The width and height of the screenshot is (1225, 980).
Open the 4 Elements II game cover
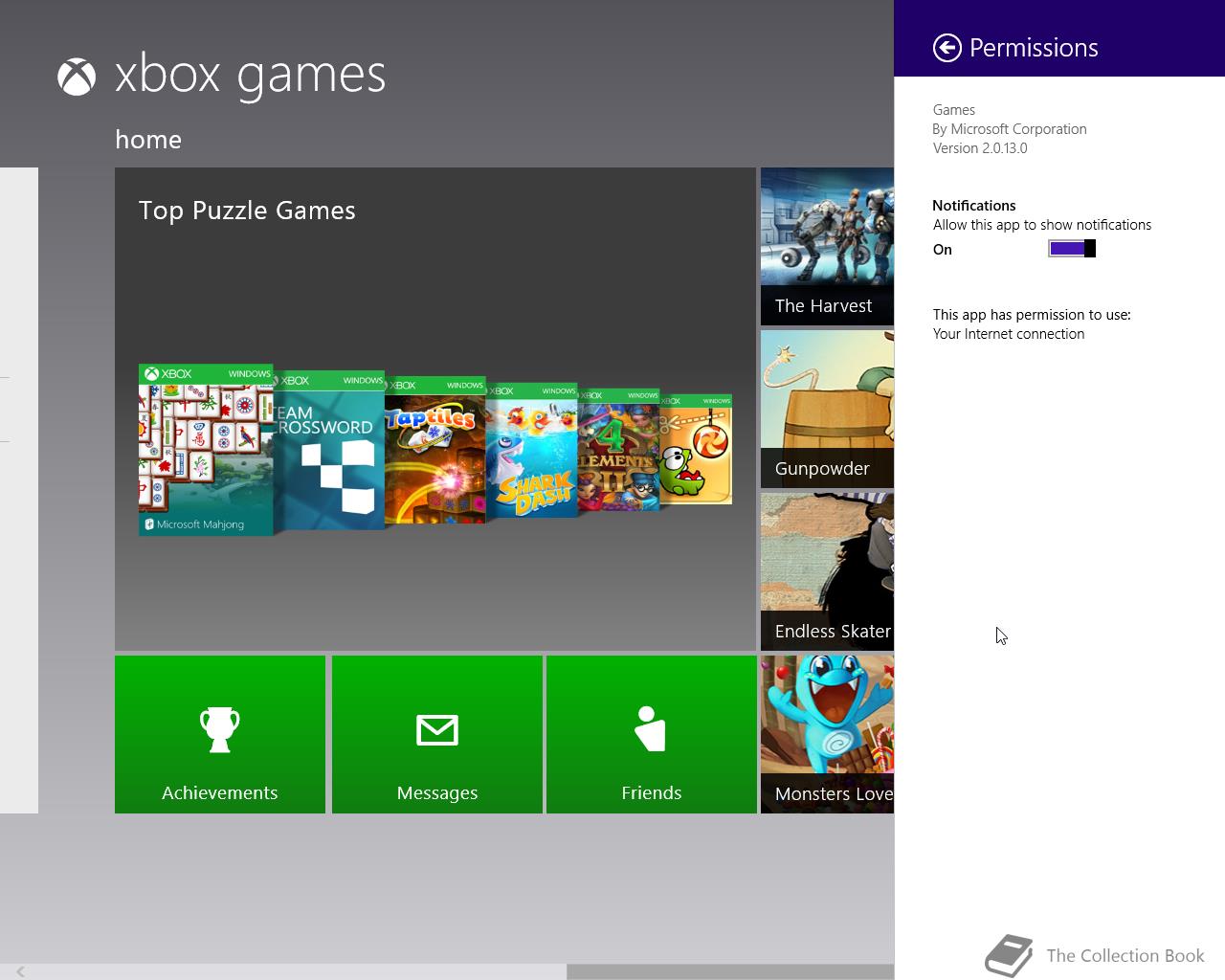click(x=618, y=450)
